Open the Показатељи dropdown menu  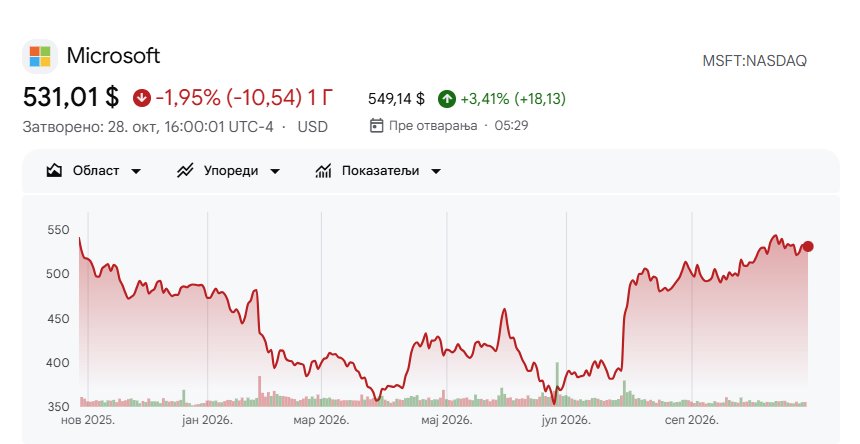pyautogui.click(x=378, y=170)
